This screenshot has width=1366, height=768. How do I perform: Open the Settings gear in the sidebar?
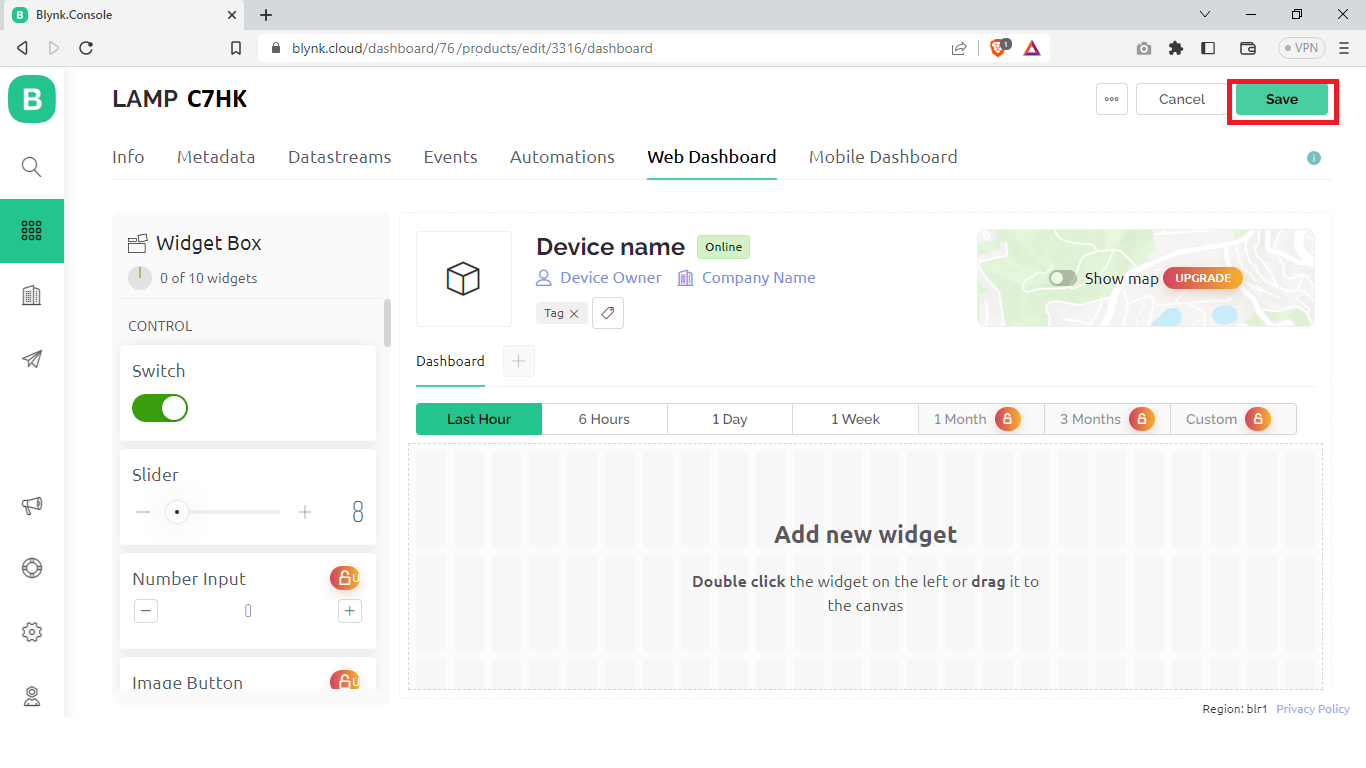coord(31,631)
